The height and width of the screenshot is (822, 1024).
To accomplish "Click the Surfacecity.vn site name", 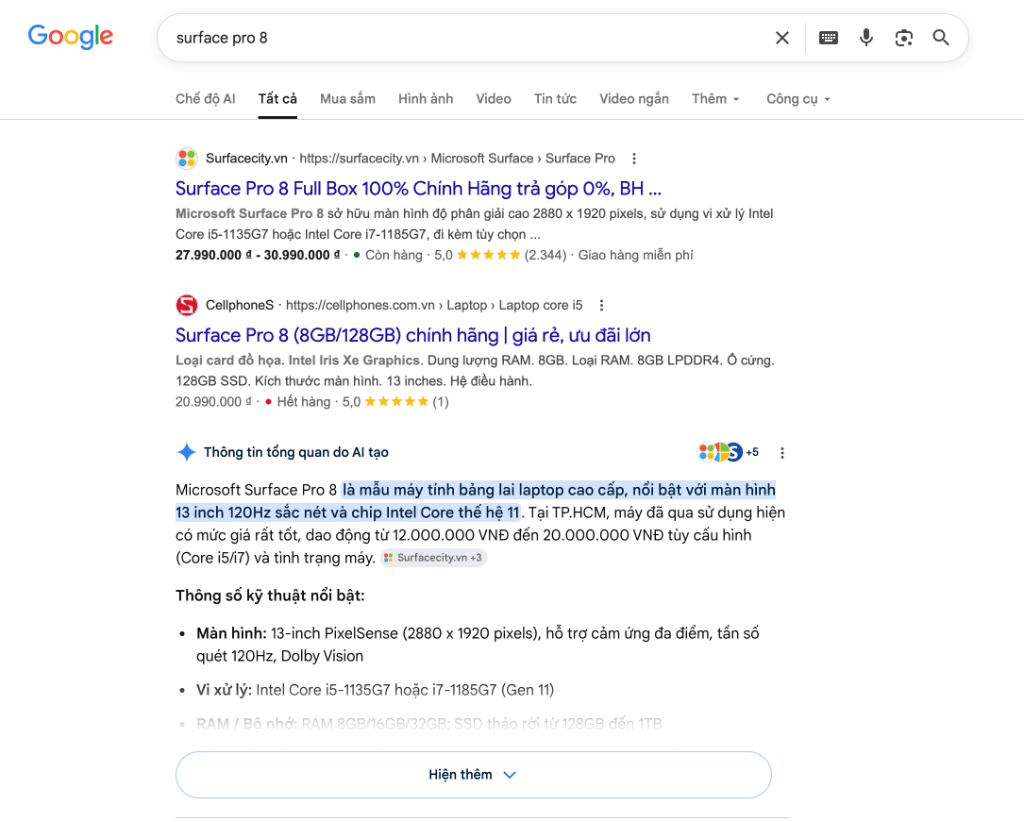I will tap(246, 159).
